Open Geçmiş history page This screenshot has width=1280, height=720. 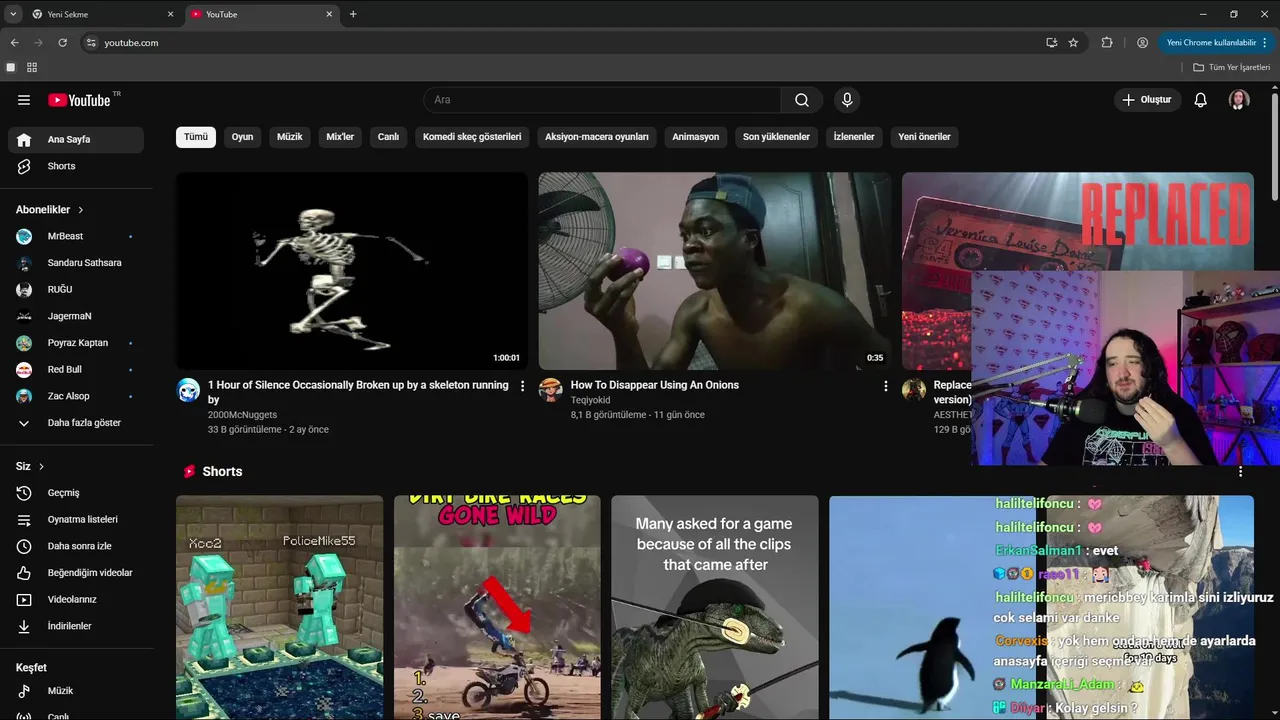76,493
